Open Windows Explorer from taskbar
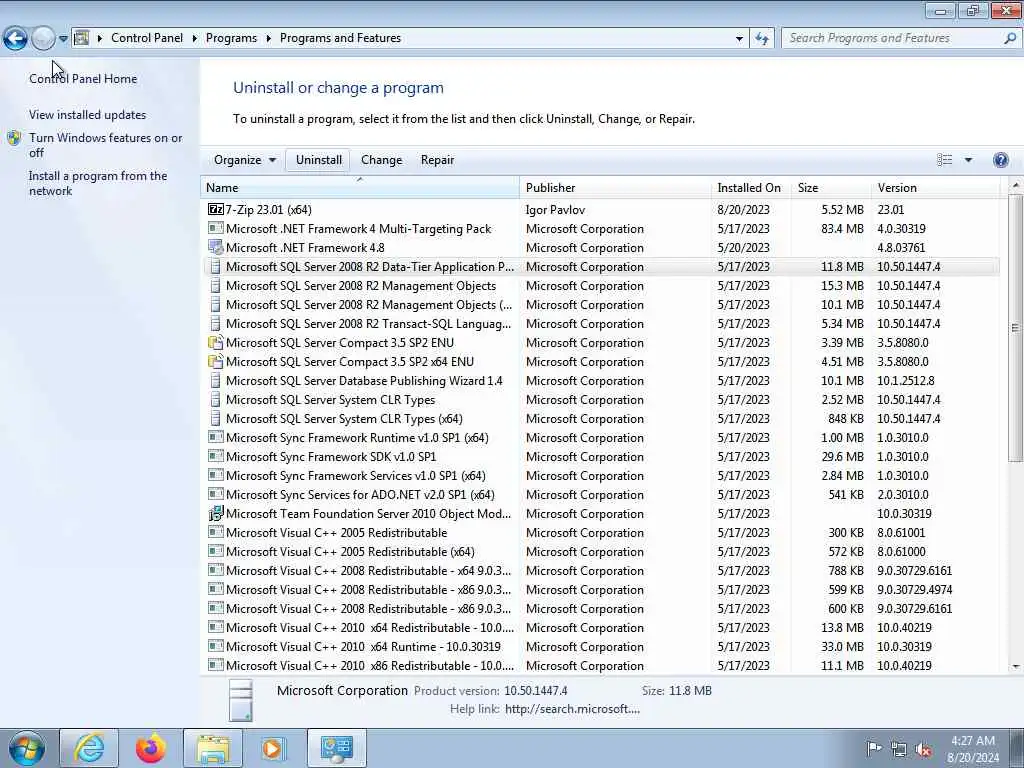1024x768 pixels. [x=213, y=748]
